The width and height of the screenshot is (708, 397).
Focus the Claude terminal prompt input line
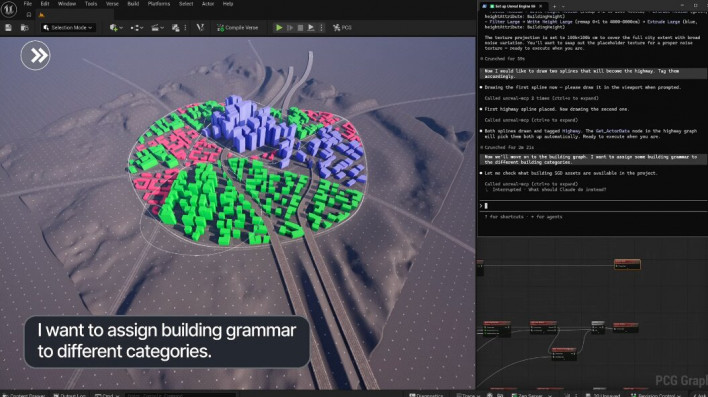coord(592,206)
